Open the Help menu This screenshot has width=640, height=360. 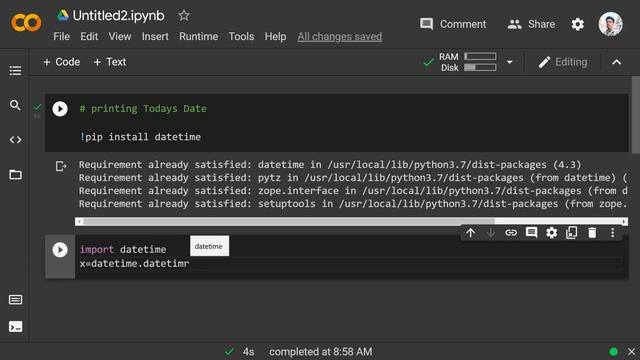click(276, 37)
